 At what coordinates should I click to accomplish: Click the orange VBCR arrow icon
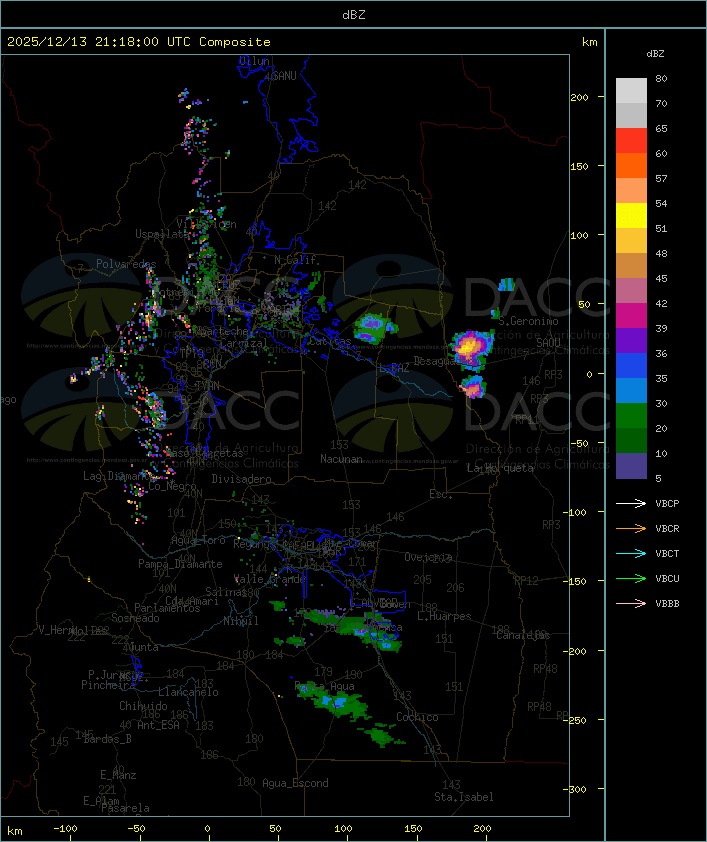point(631,528)
